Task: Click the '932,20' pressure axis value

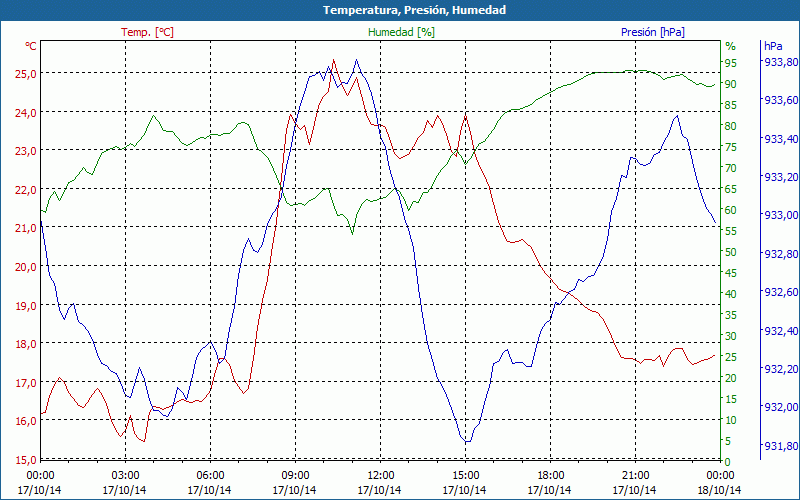Action: (x=780, y=369)
